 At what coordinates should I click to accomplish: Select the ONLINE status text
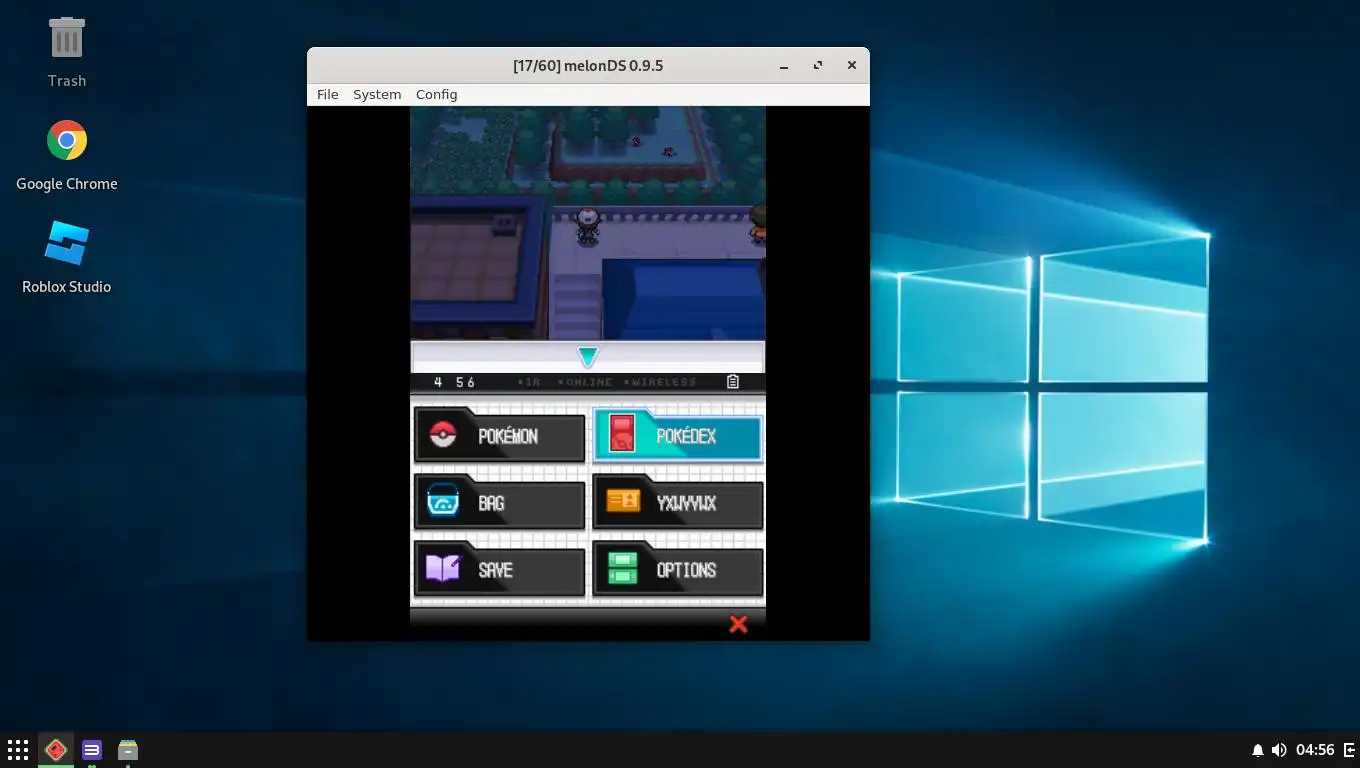pos(585,382)
